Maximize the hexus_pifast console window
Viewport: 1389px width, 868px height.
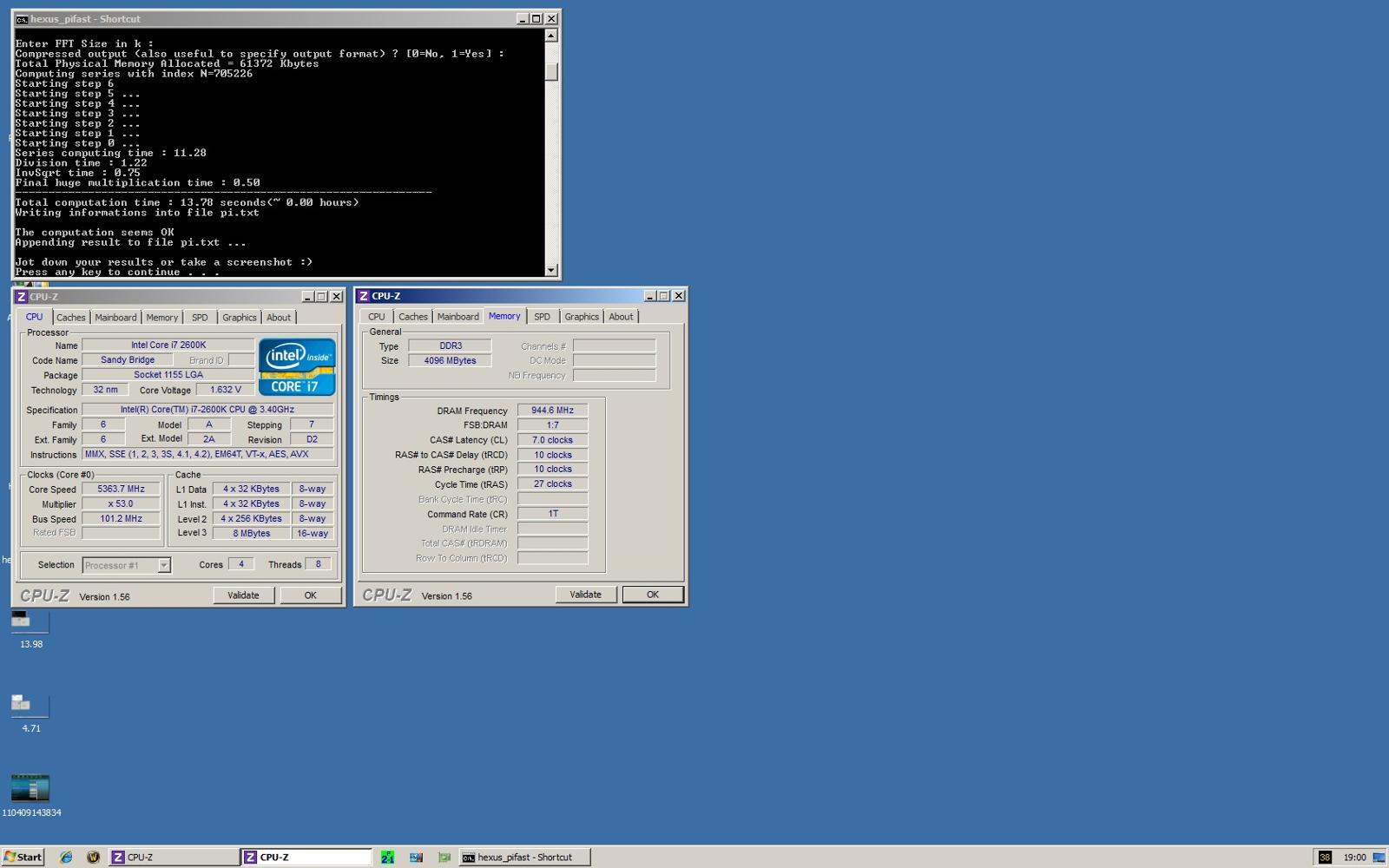coord(537,19)
